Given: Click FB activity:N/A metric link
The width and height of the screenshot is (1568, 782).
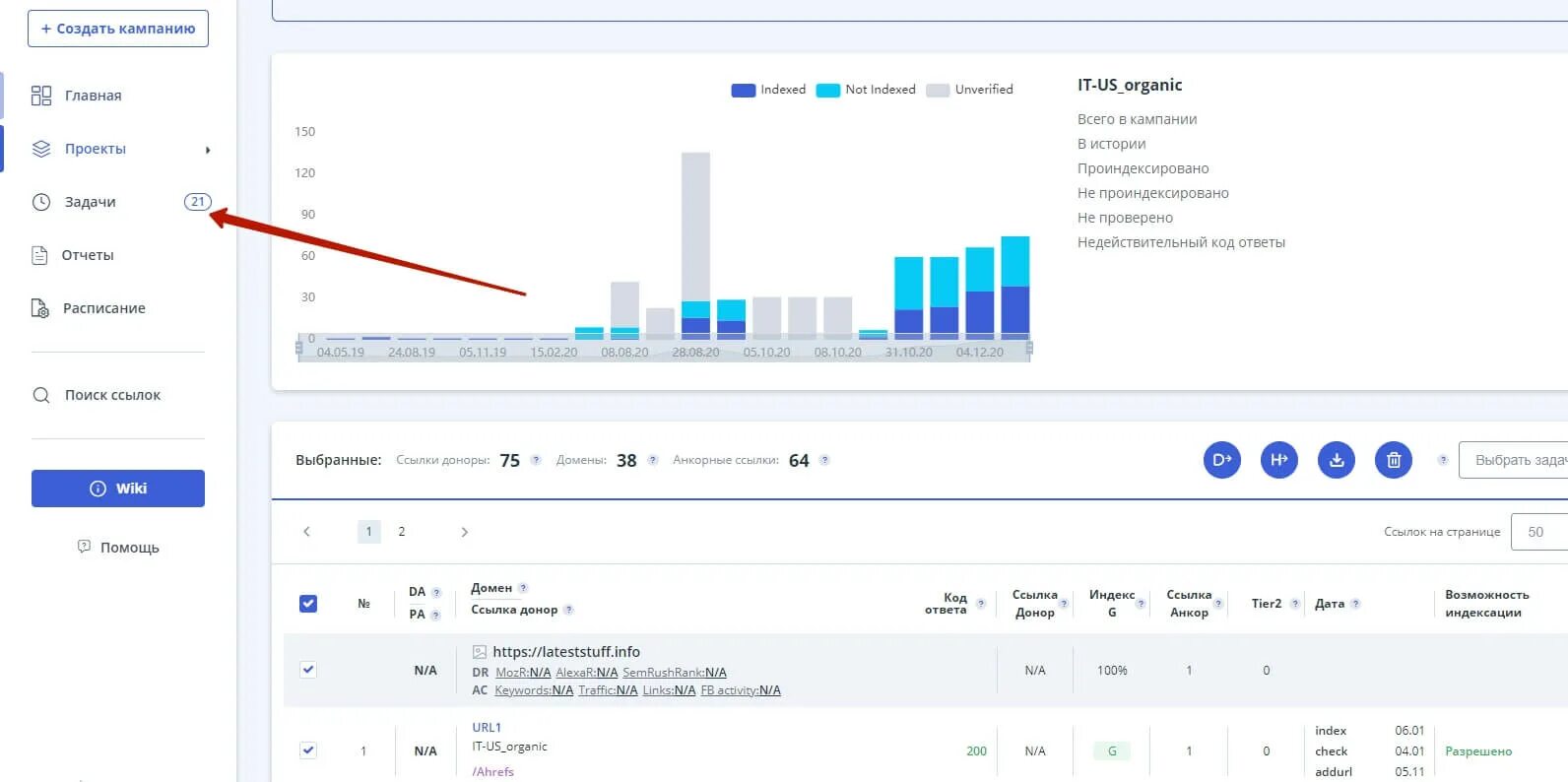Looking at the screenshot, I should [x=741, y=690].
